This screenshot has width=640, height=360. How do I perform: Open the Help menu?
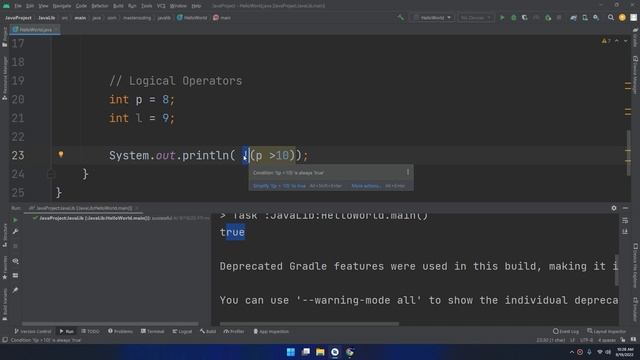196,6
